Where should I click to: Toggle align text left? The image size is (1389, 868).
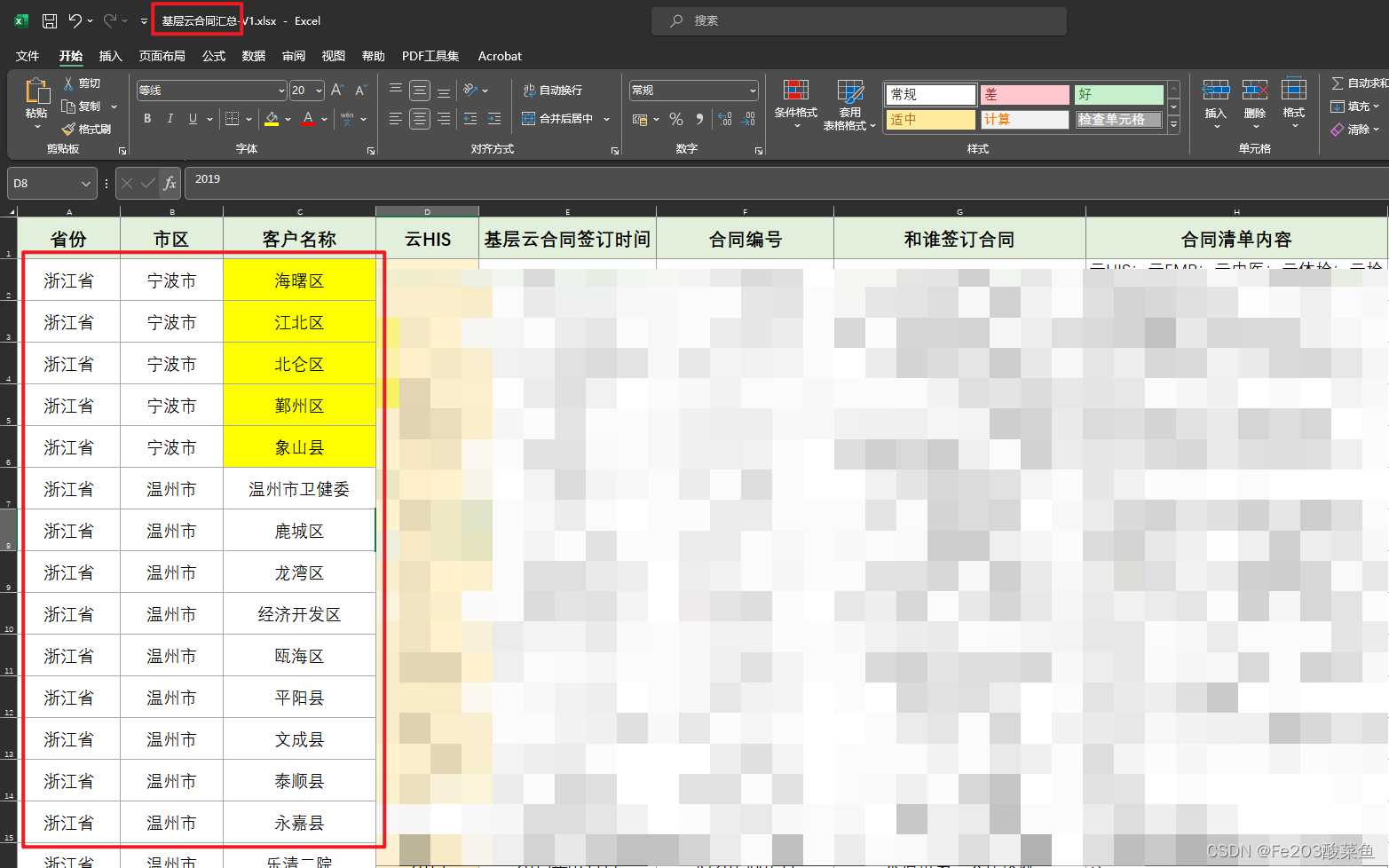(396, 119)
